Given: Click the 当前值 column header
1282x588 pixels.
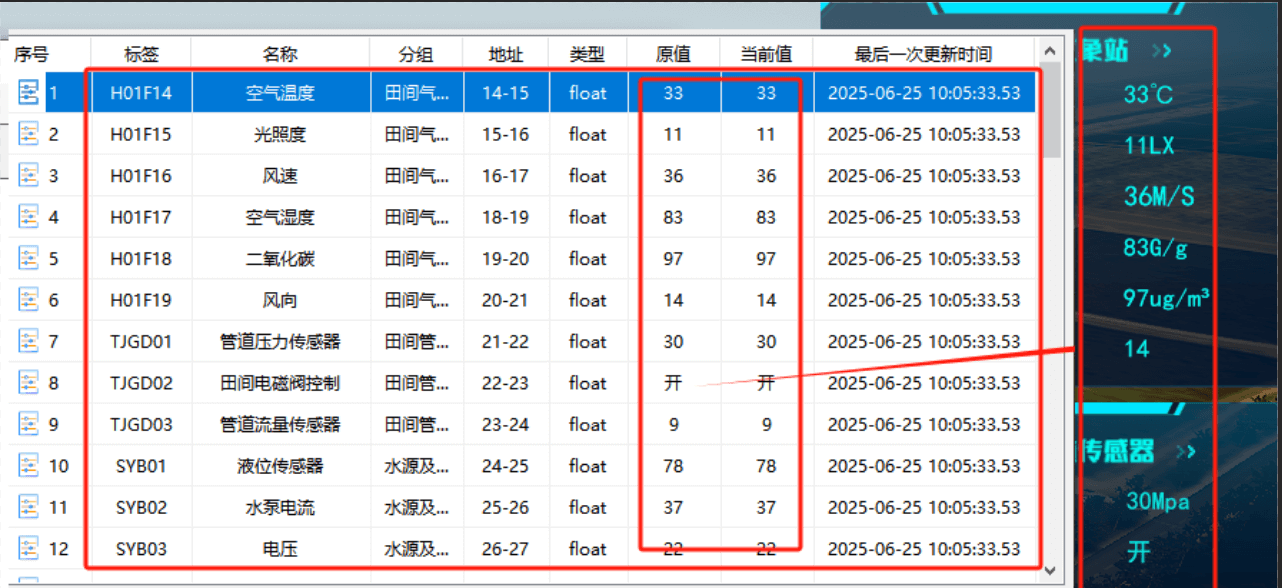Looking at the screenshot, I should coord(765,55).
